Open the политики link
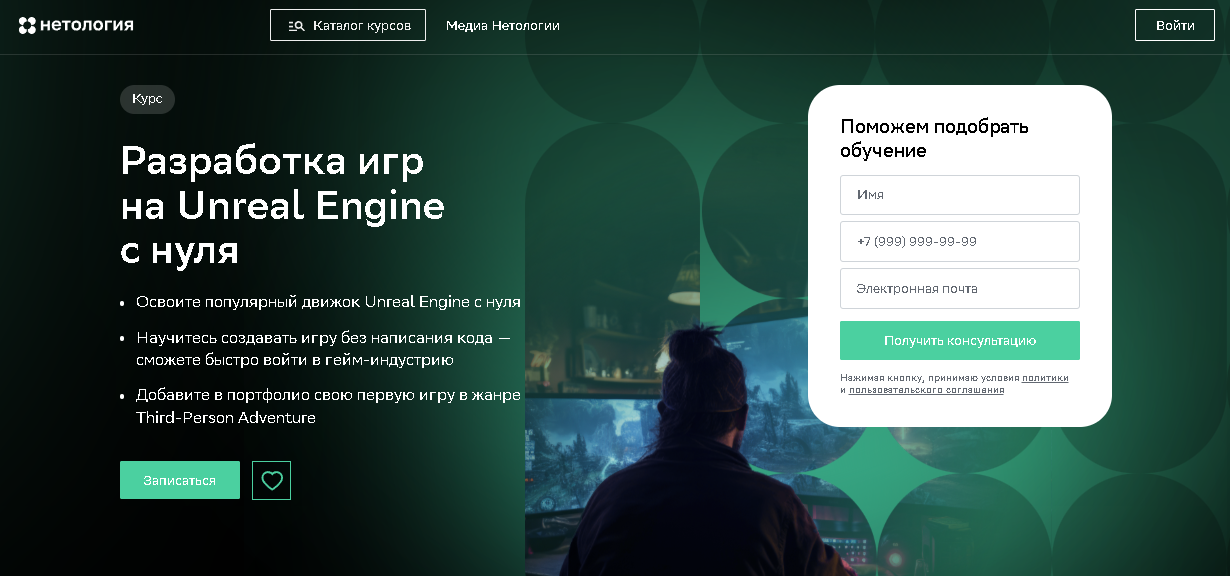 point(1045,378)
